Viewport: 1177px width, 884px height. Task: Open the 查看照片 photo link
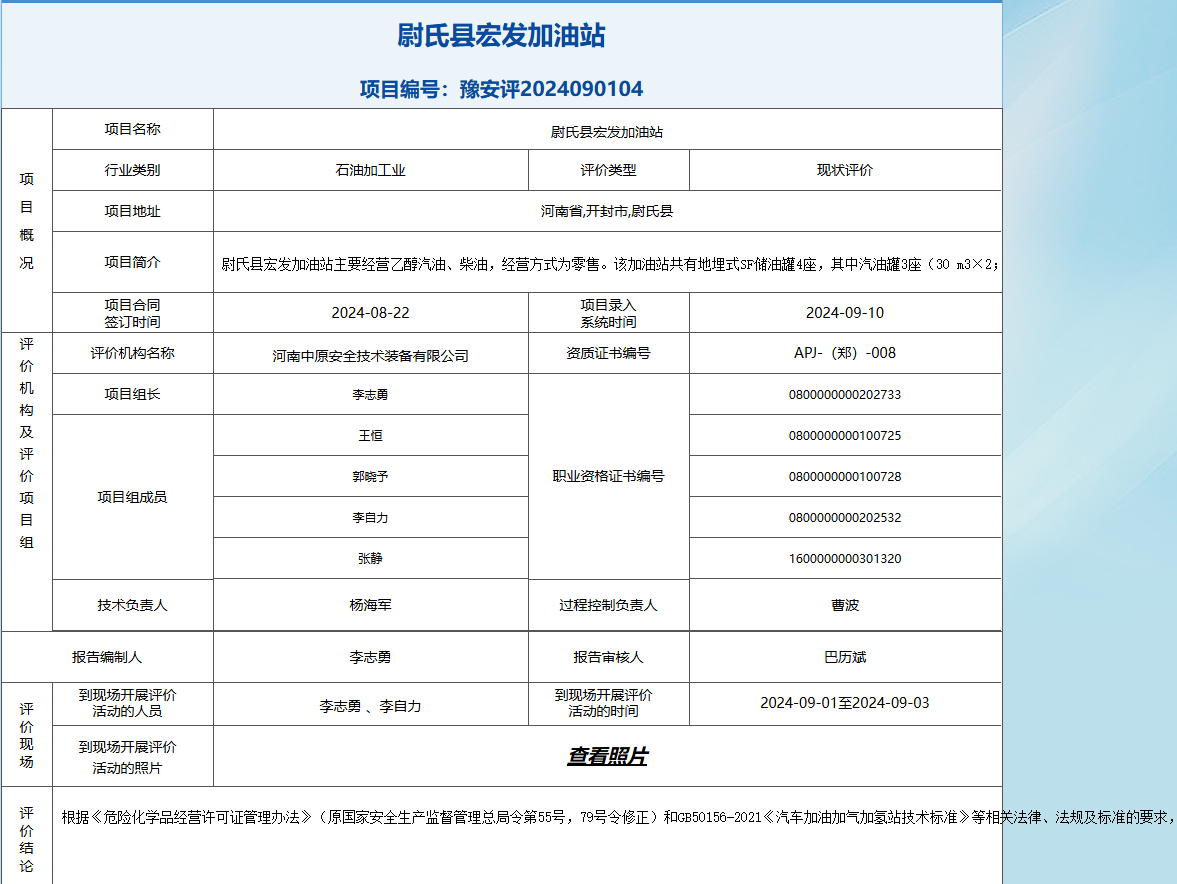607,756
